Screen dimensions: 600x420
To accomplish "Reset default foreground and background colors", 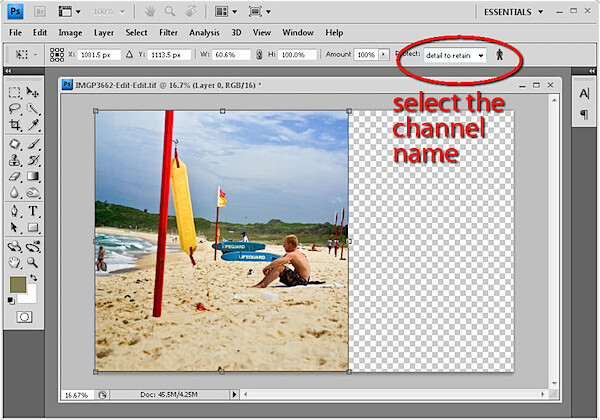I will (11, 301).
